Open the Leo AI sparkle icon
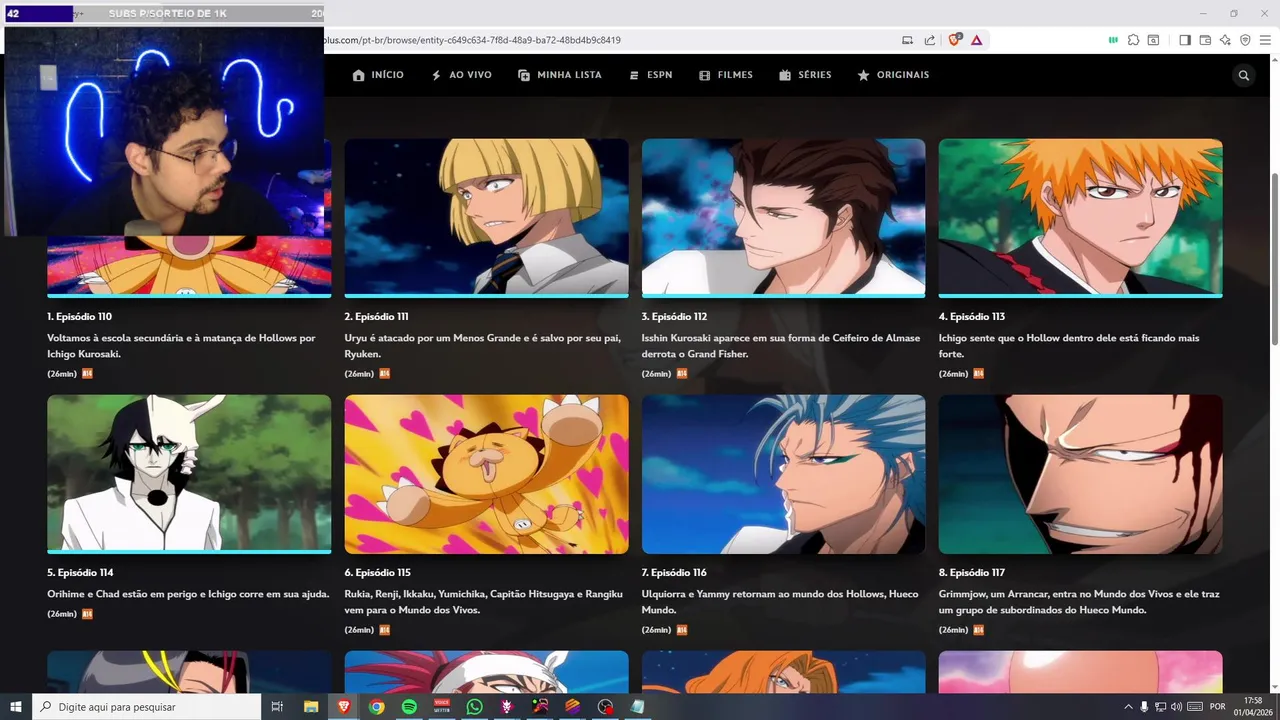 click(x=1225, y=40)
